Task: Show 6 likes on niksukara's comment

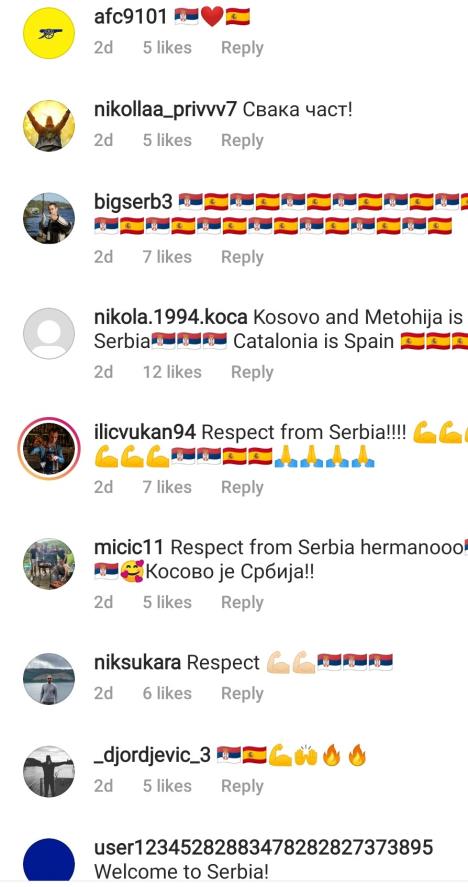Action: click(167, 694)
